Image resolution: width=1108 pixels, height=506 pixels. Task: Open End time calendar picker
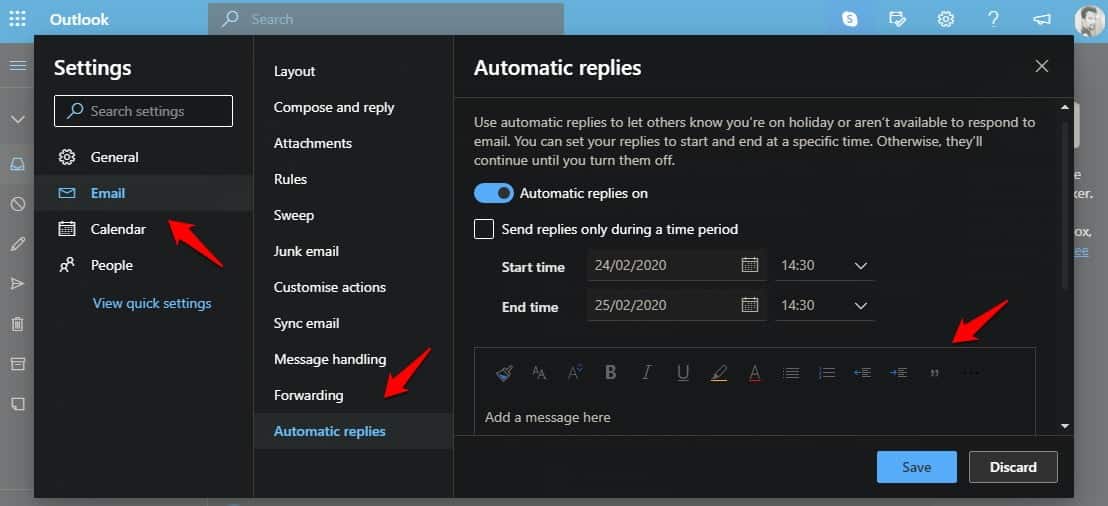coord(750,305)
